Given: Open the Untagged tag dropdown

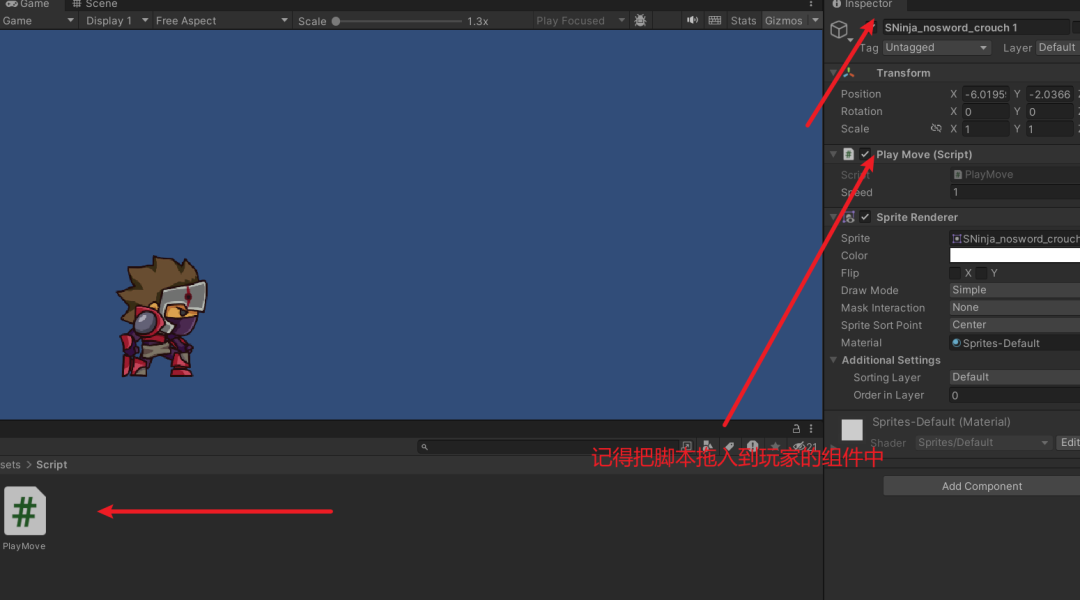Looking at the screenshot, I should pyautogui.click(x=936, y=48).
